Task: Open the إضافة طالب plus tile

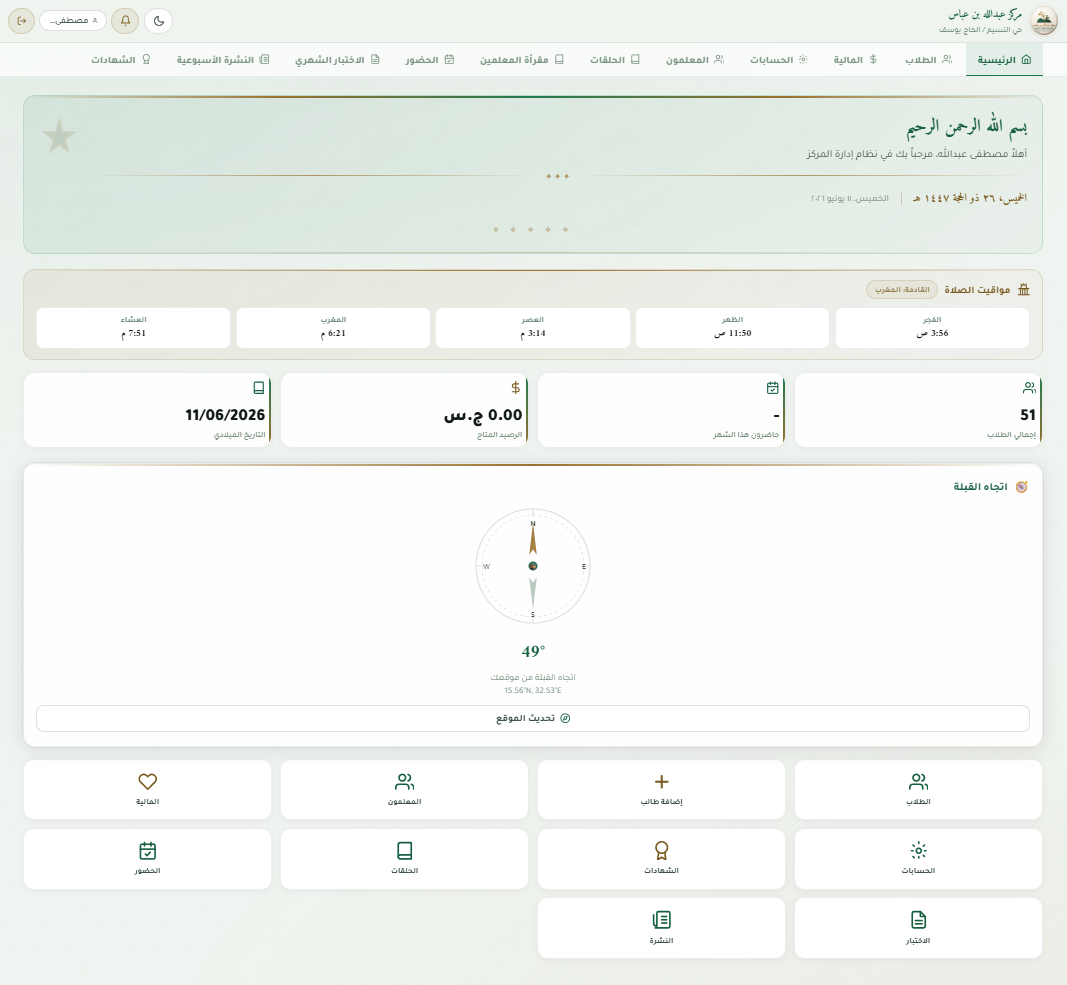Action: [x=661, y=790]
